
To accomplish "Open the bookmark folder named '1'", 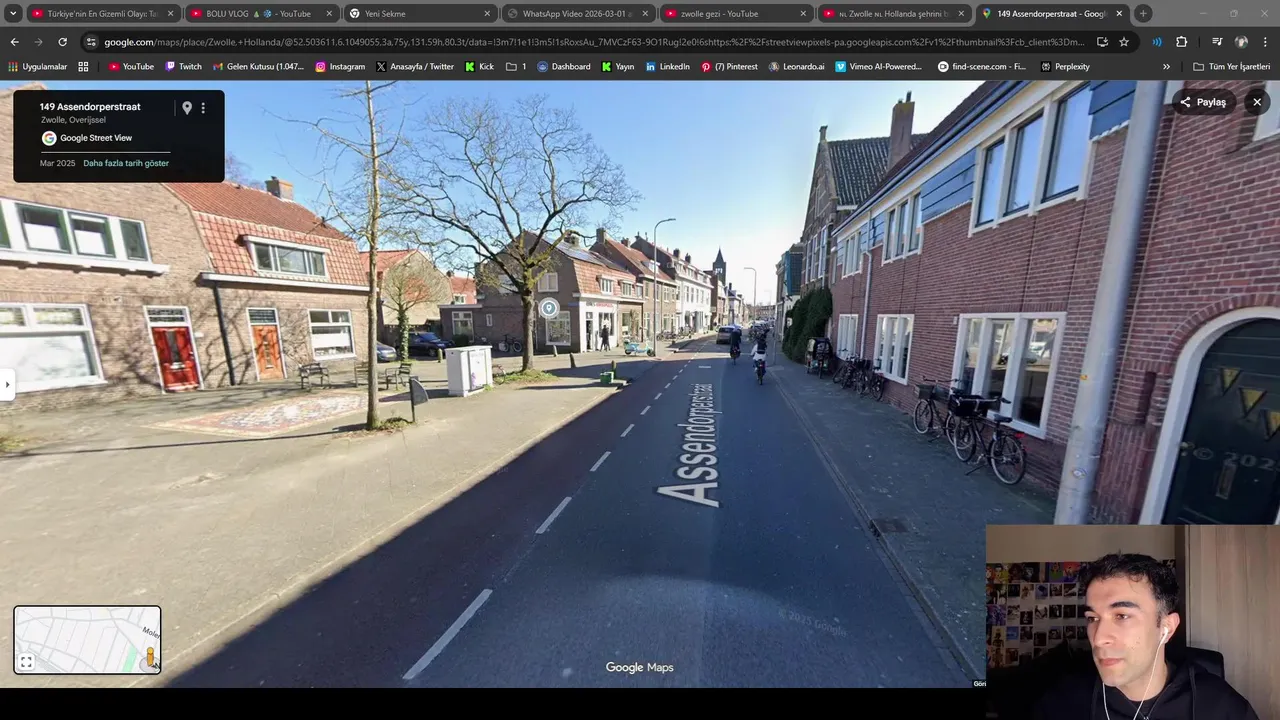I will tap(516, 66).
